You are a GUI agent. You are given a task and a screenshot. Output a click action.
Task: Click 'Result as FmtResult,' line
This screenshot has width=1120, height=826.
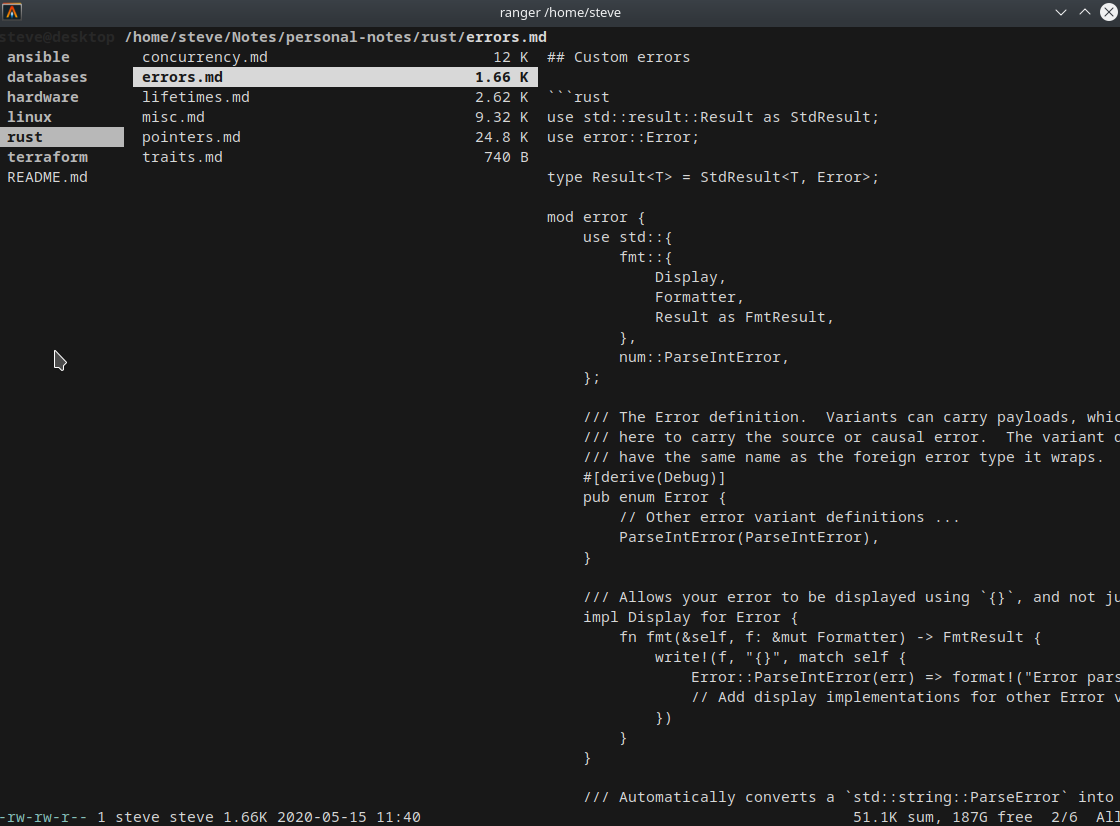pyautogui.click(x=744, y=317)
